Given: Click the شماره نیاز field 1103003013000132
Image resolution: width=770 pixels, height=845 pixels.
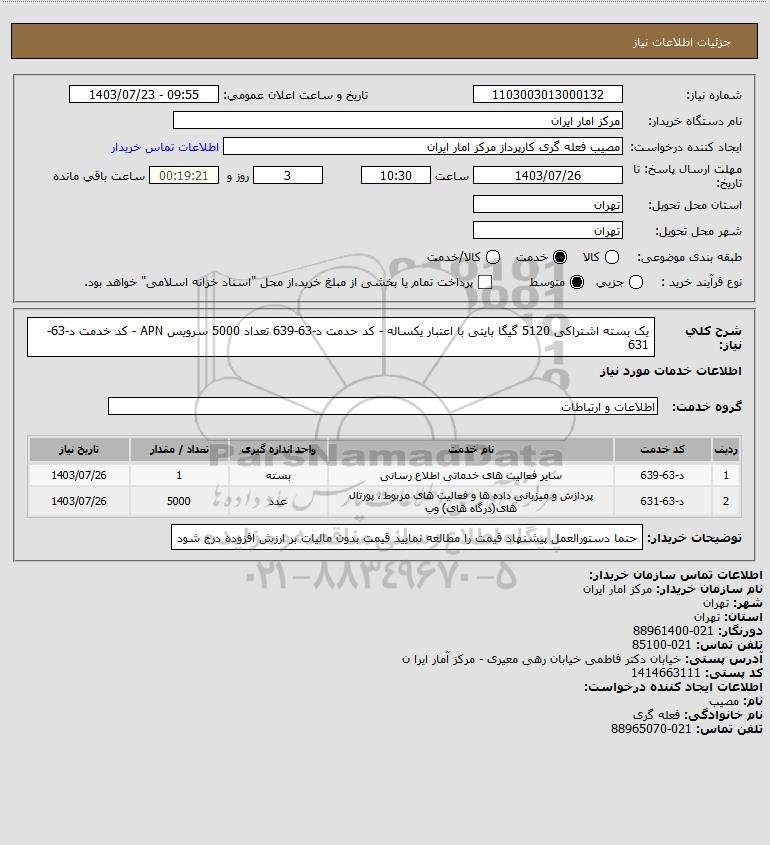Looking at the screenshot, I should pos(547,94).
